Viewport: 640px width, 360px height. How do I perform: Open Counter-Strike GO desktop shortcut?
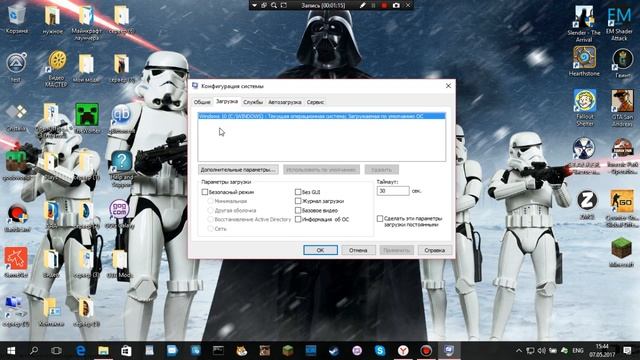click(x=622, y=208)
